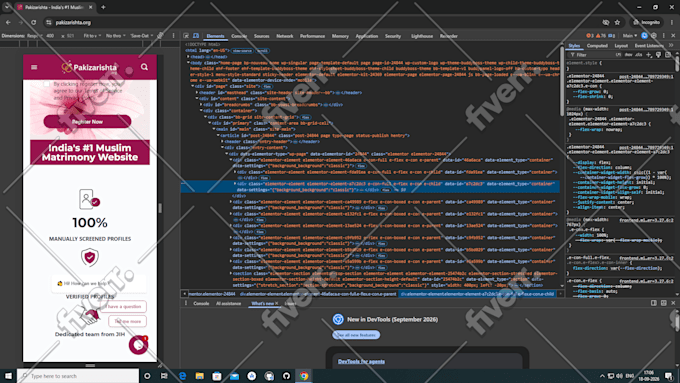Screen dimensions: 680x383
Task: Expand the head node in DOM tree
Action: [189, 56]
